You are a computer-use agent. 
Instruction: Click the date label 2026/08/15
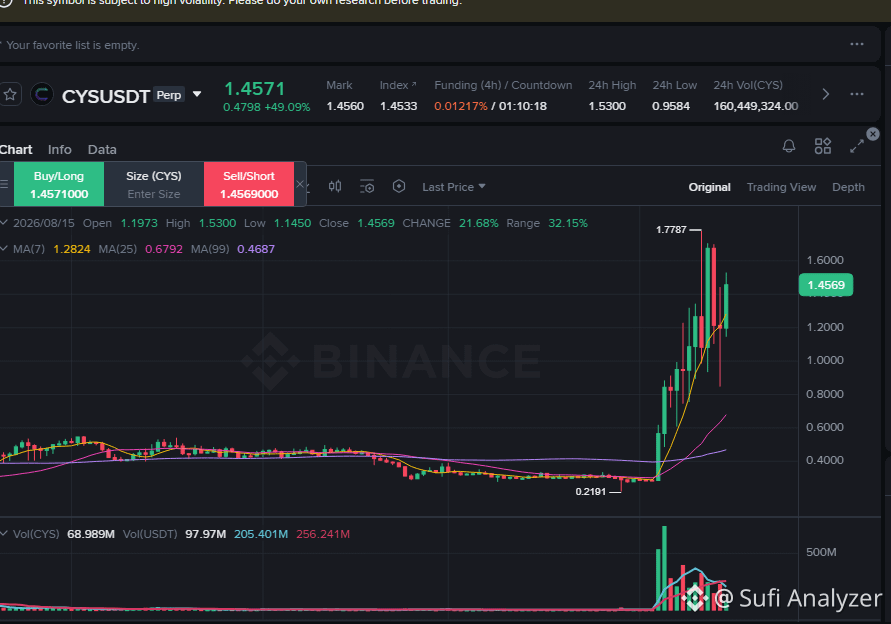coord(44,223)
